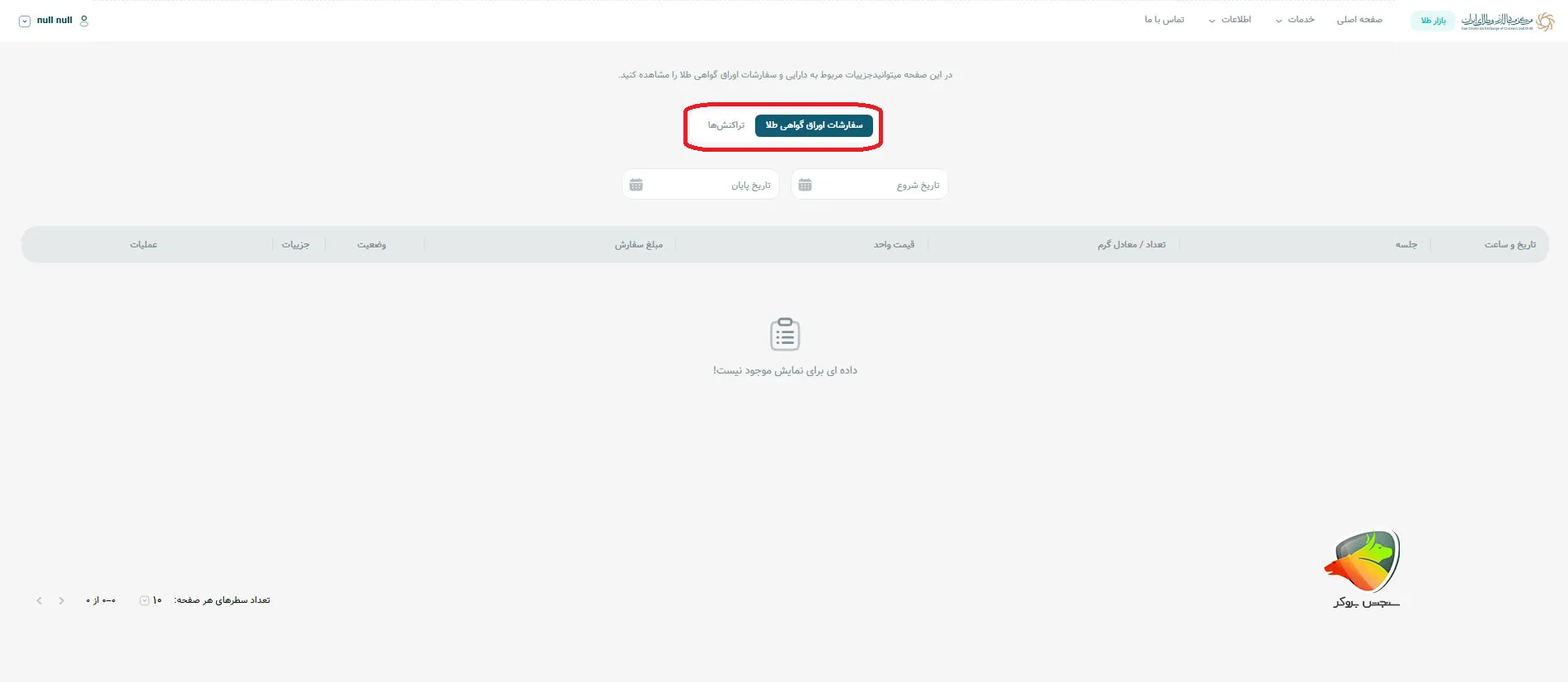Expand the اطلاعات dropdown menu
1568x682 pixels.
tap(1229, 20)
